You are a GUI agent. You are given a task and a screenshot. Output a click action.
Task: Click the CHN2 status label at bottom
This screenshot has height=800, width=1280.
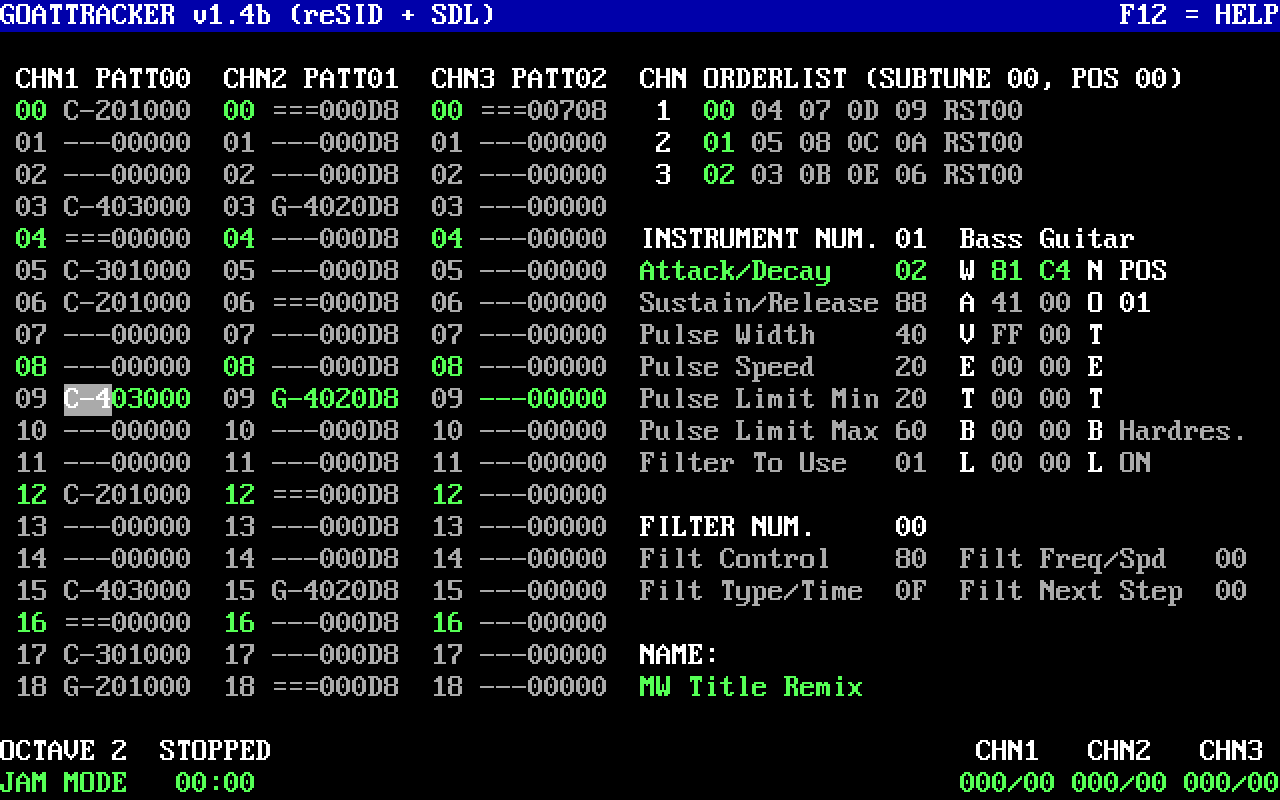(x=1119, y=751)
